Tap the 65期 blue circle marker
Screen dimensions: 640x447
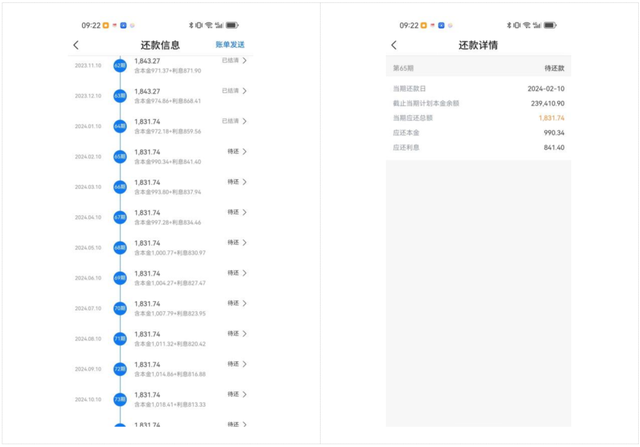120,156
